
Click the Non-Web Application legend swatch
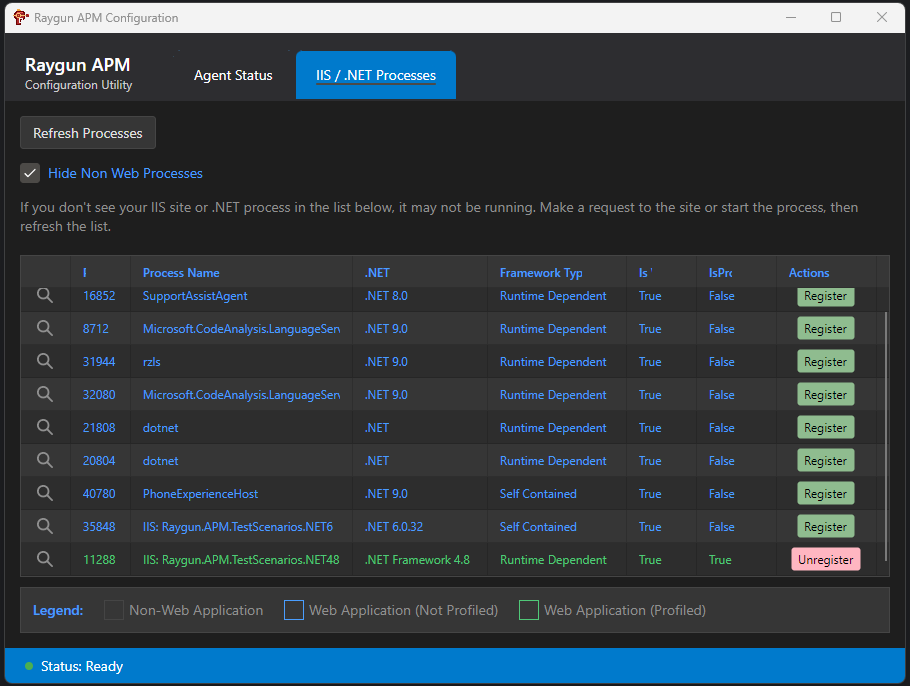114,610
